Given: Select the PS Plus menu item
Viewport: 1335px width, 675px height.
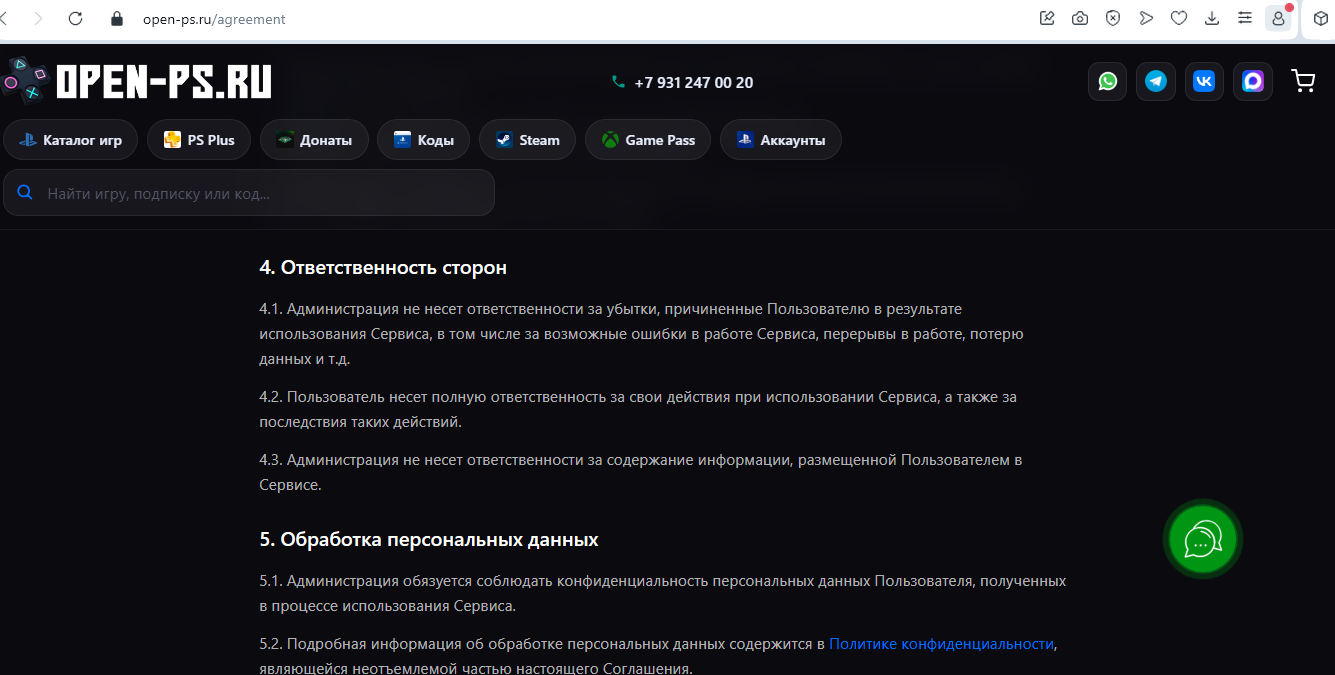Looking at the screenshot, I should point(199,140).
